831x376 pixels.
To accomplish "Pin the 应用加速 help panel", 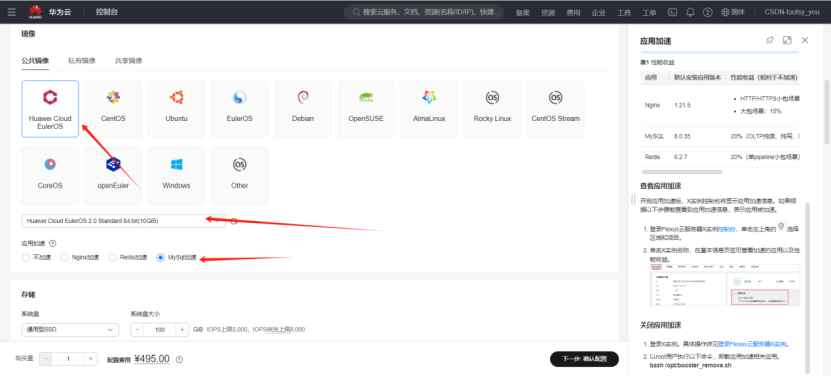I will [770, 40].
